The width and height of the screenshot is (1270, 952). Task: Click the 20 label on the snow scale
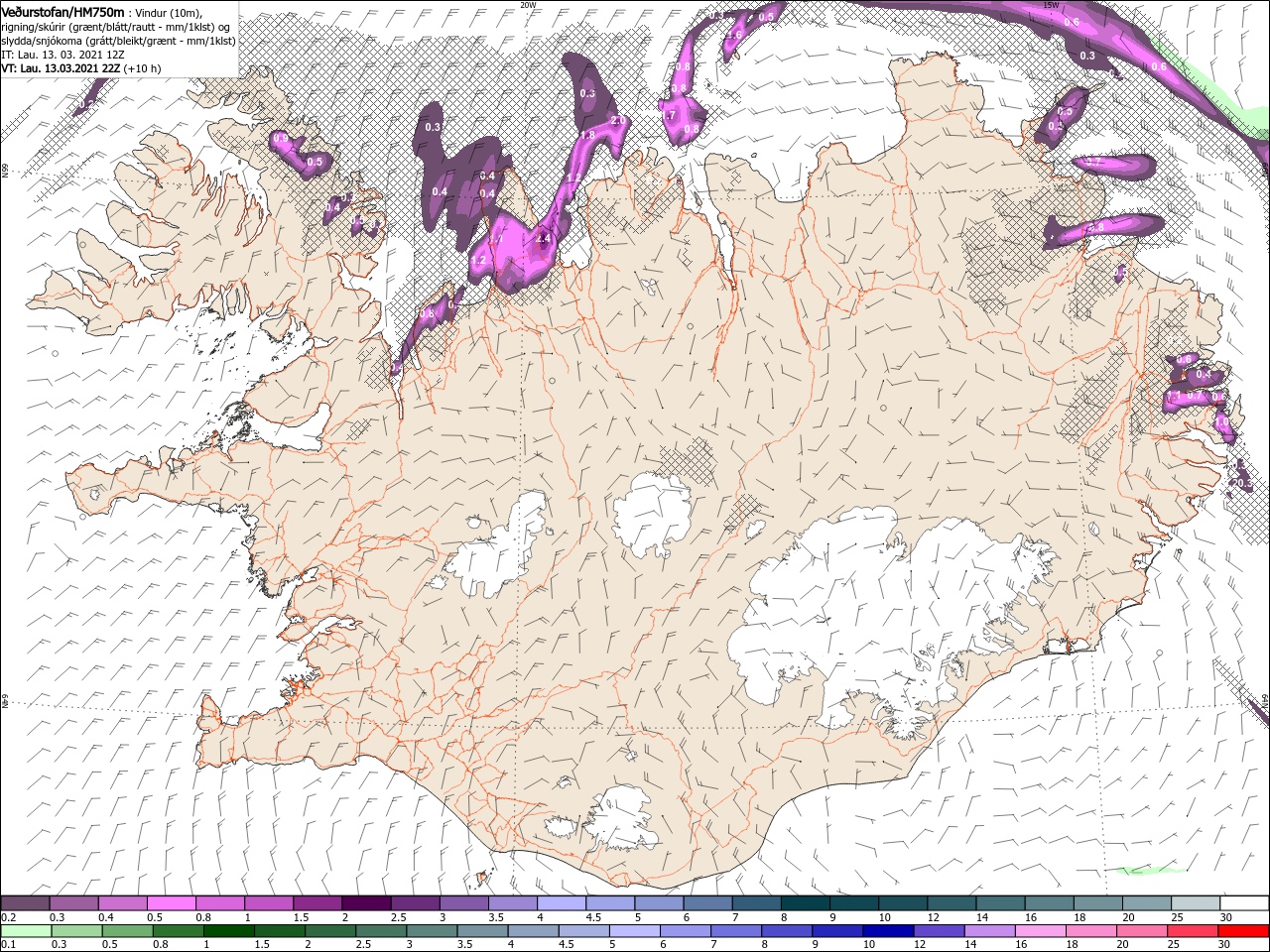(x=1128, y=917)
